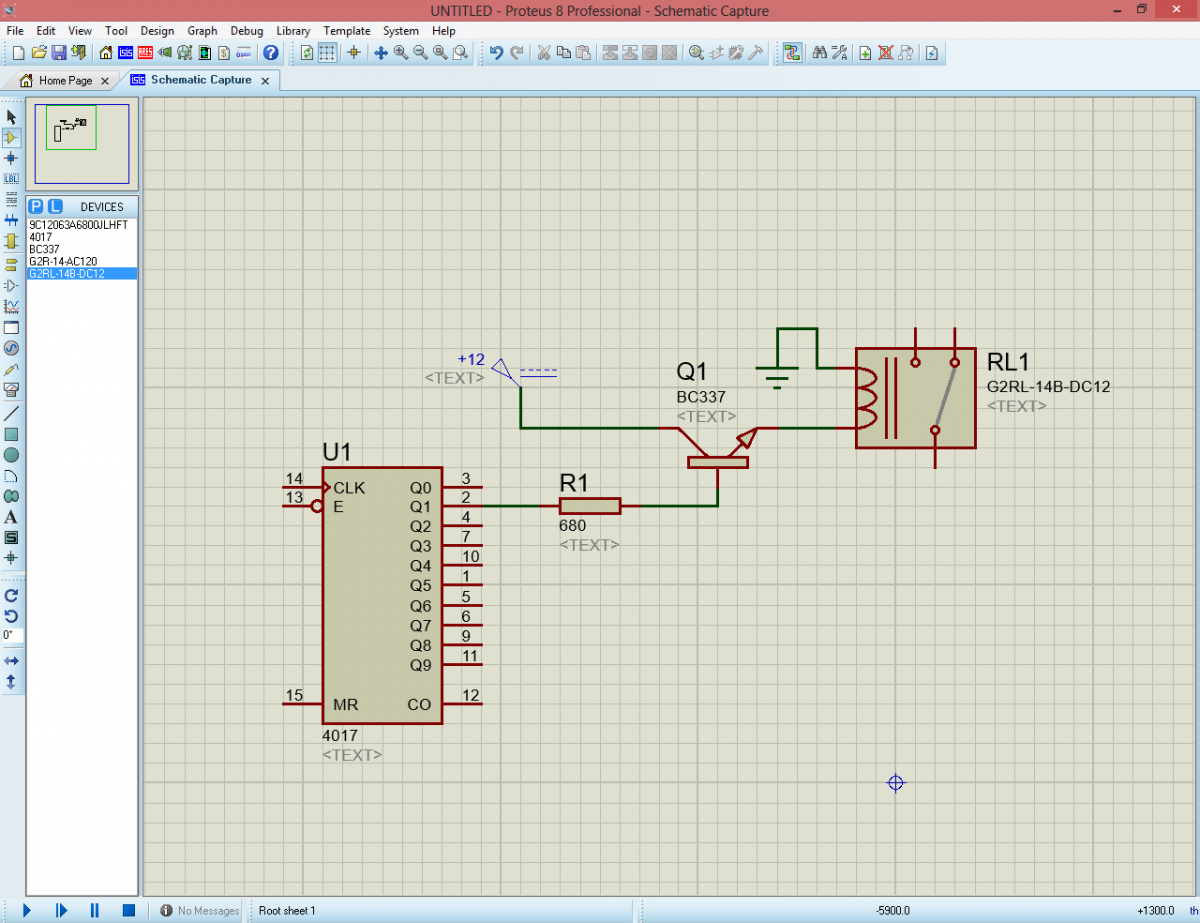Open the Help question mark icon
Image resolution: width=1200 pixels, height=923 pixels.
point(270,53)
